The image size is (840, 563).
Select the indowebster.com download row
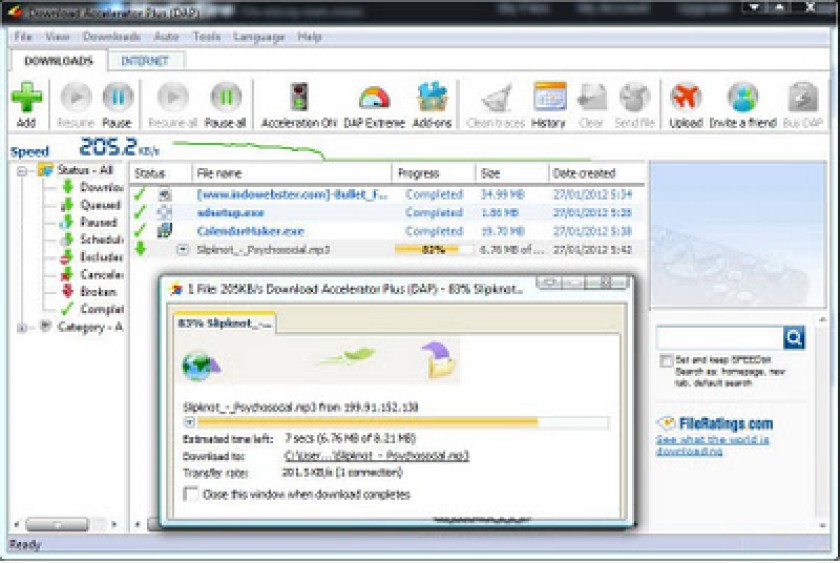point(387,194)
